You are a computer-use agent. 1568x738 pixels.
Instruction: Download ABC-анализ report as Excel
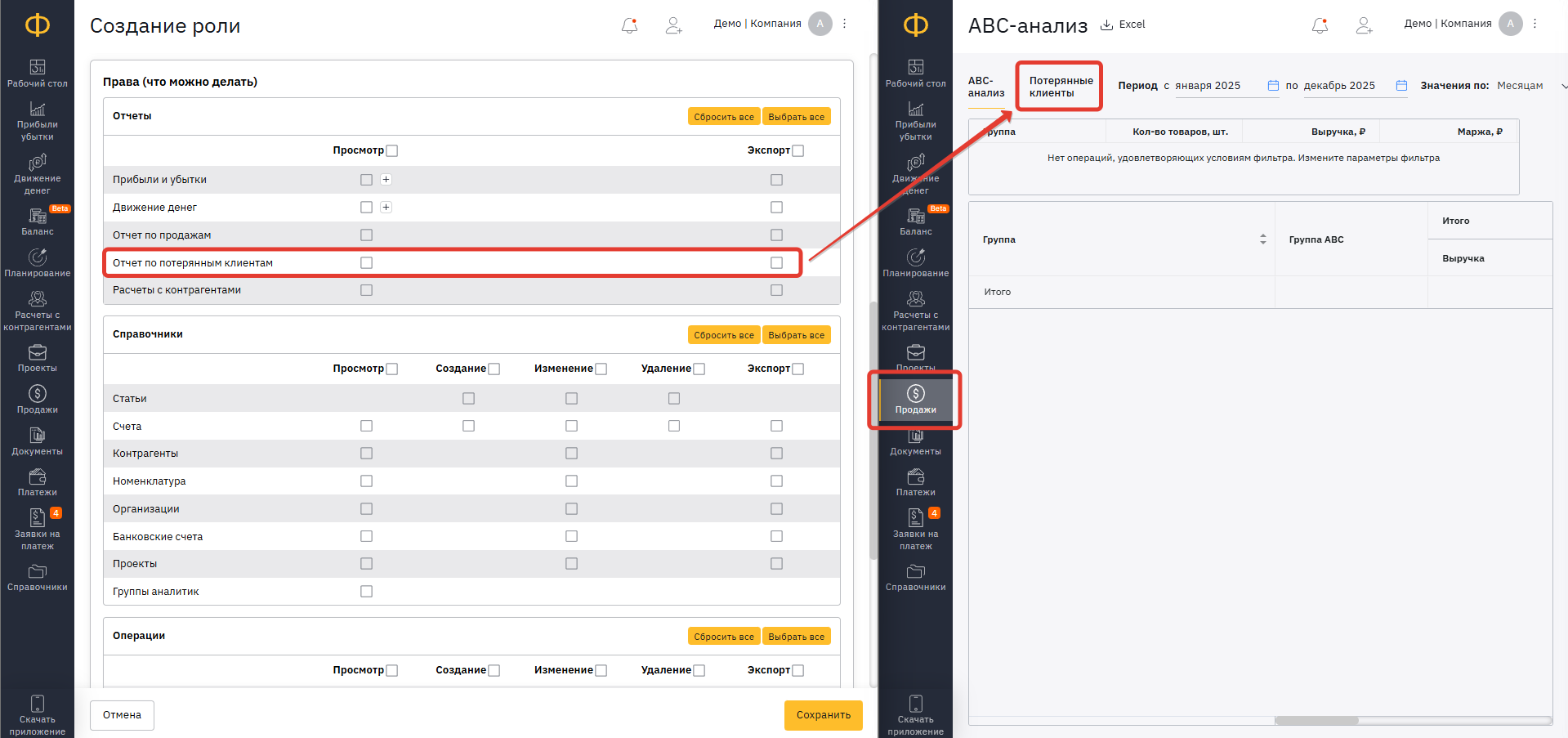point(1123,25)
